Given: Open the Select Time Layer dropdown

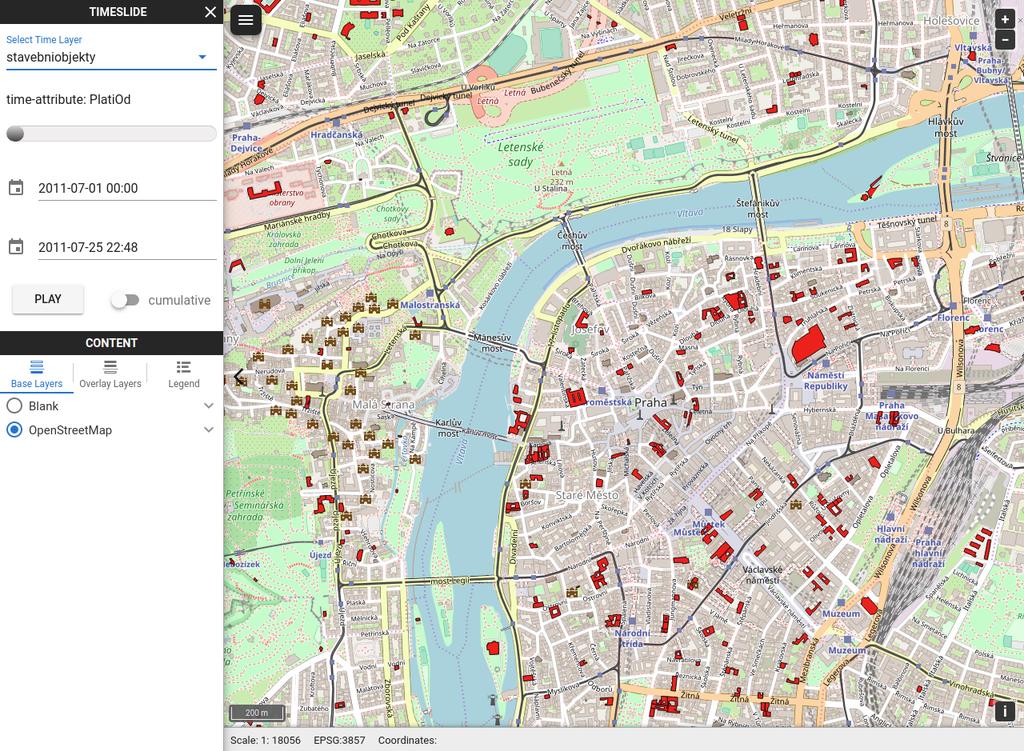Looking at the screenshot, I should (111, 57).
